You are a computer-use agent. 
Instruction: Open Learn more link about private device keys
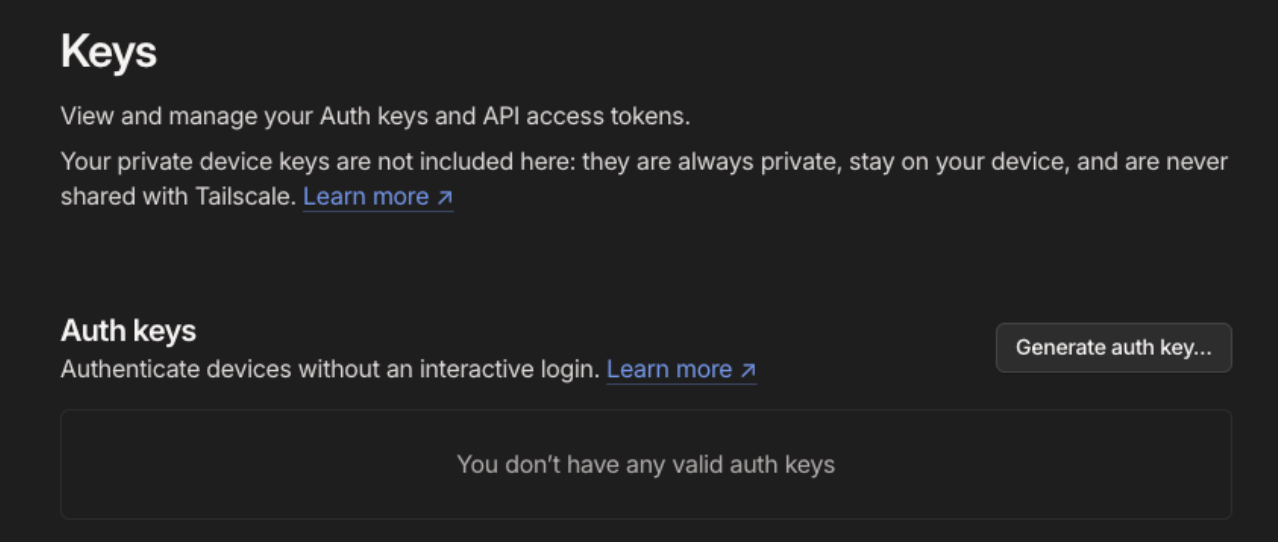pyautogui.click(x=366, y=197)
